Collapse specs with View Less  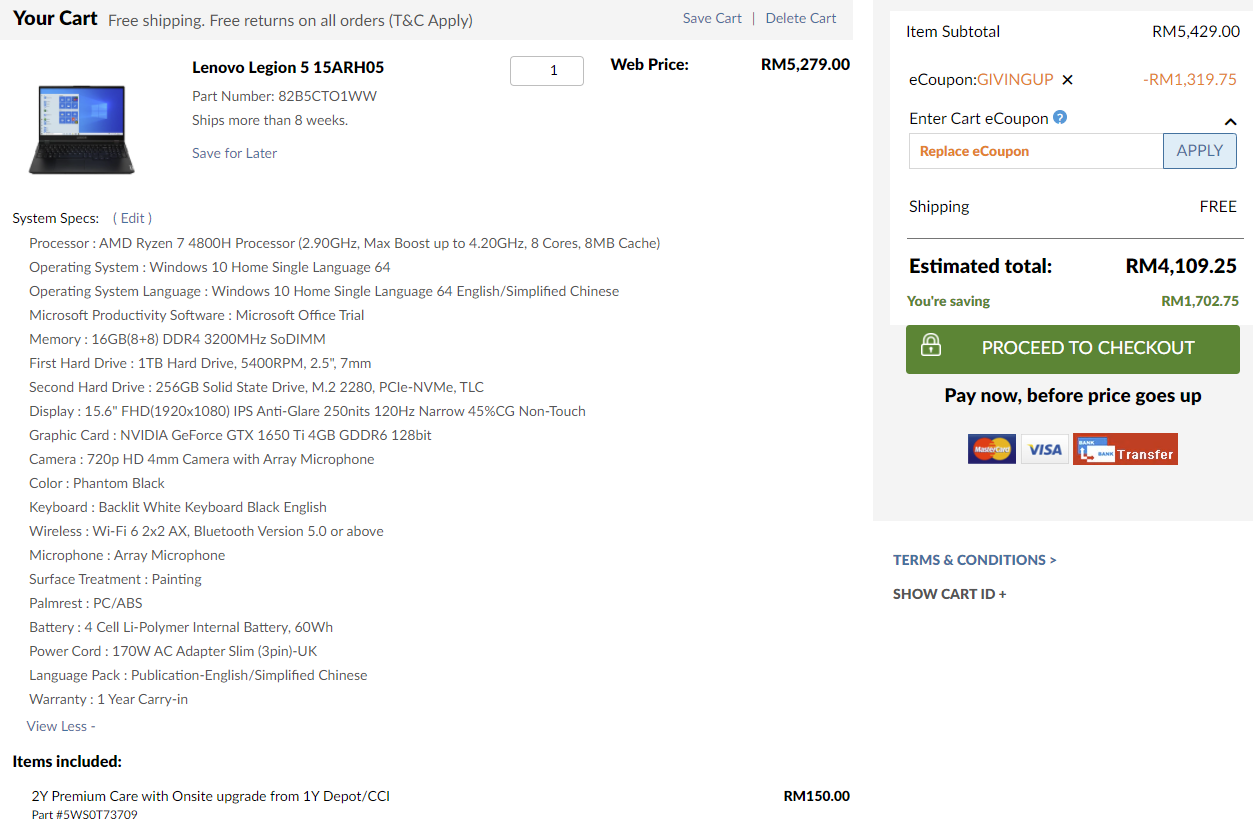[60, 726]
